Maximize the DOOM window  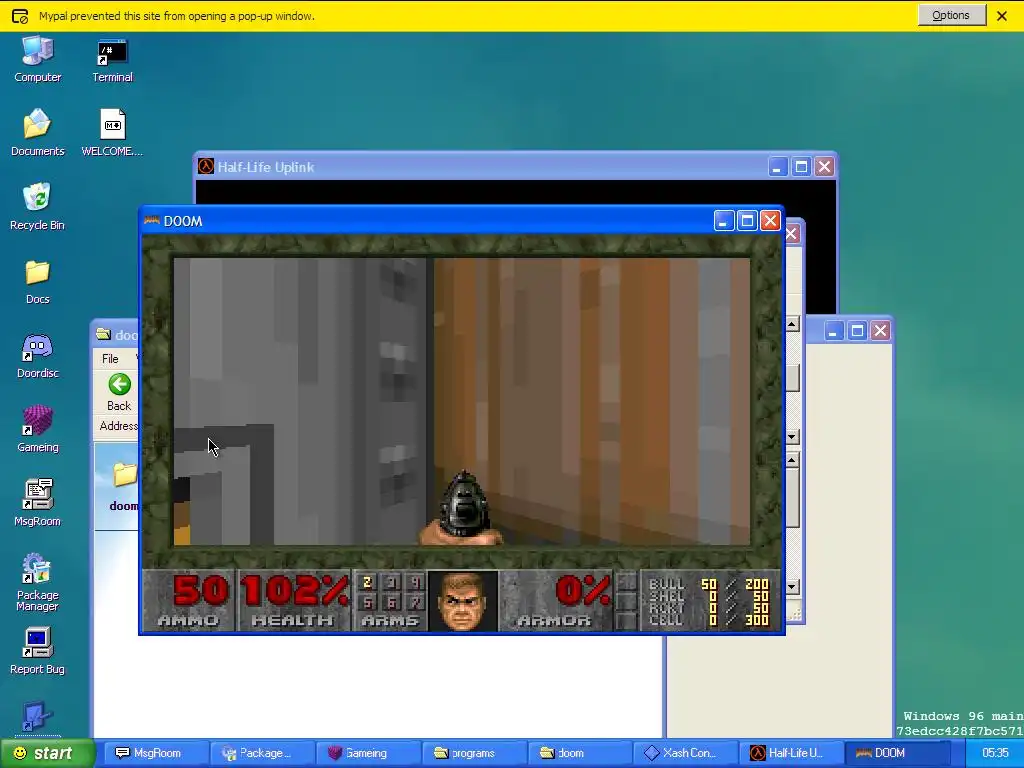[746, 221]
